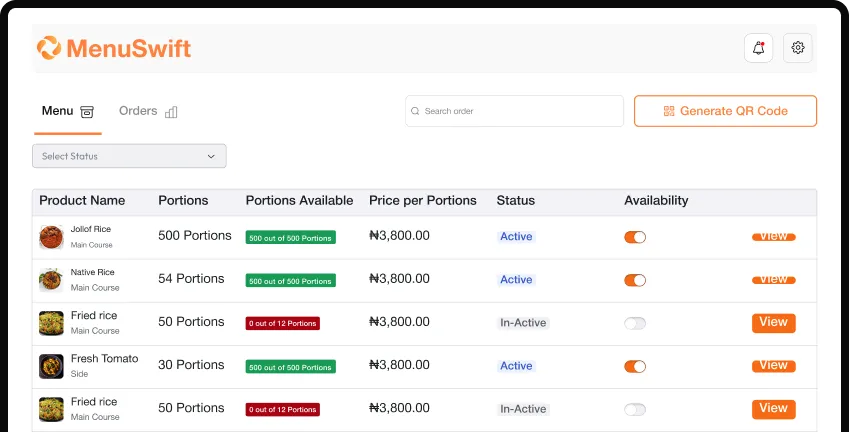This screenshot has height=432, width=849.
Task: Click the Portions Available column header
Action: click(x=299, y=200)
